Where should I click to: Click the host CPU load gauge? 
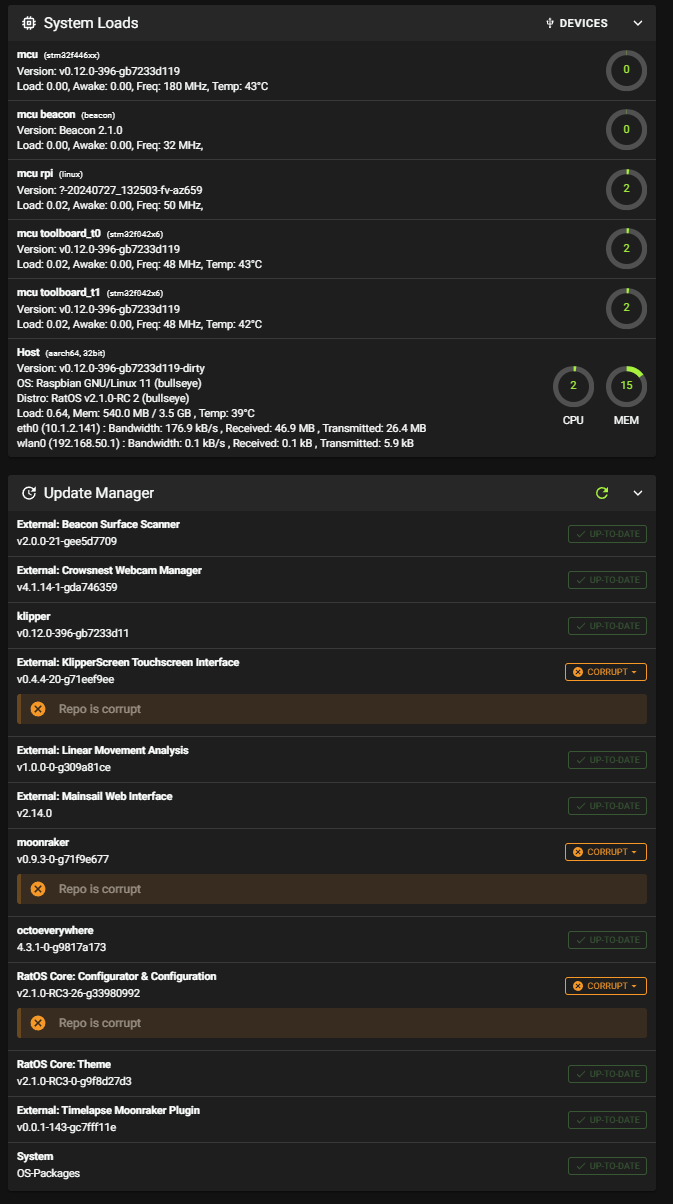click(573, 386)
